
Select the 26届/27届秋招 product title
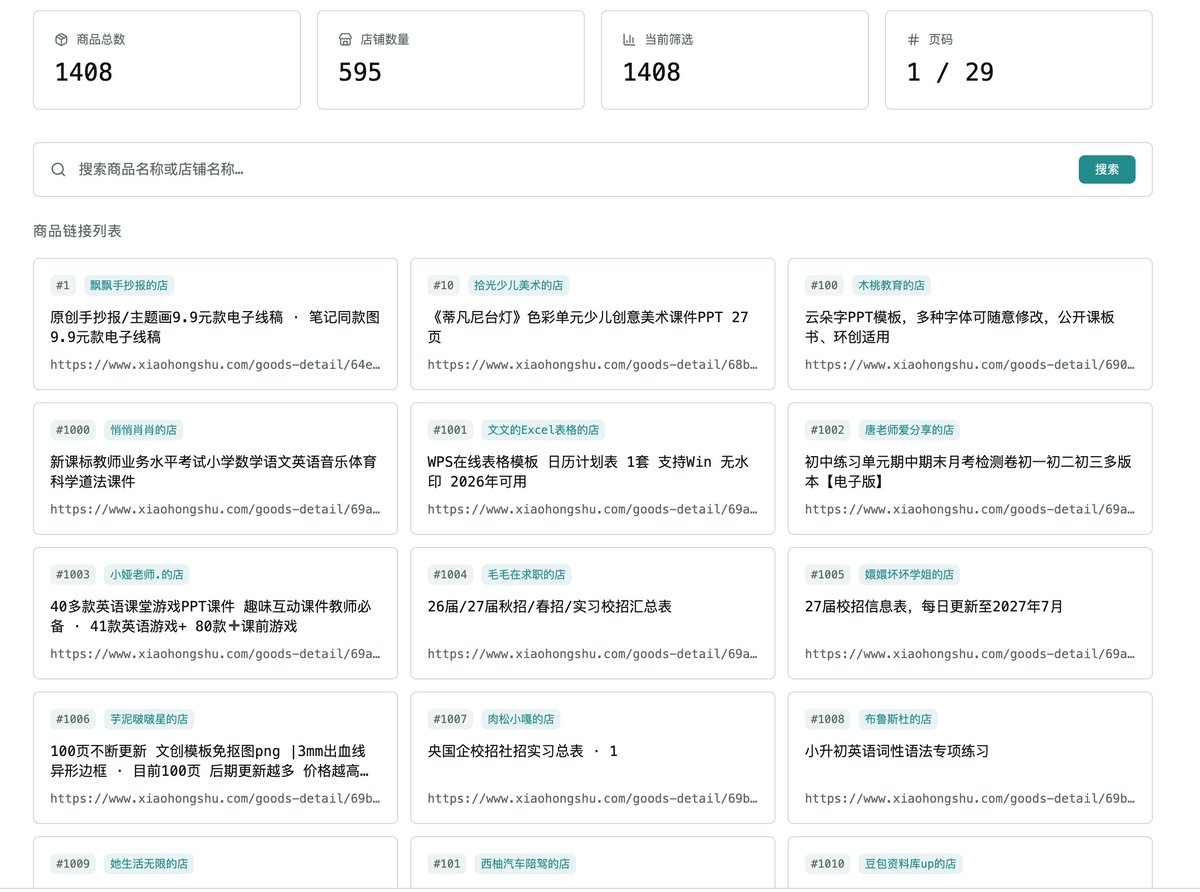(x=549, y=607)
